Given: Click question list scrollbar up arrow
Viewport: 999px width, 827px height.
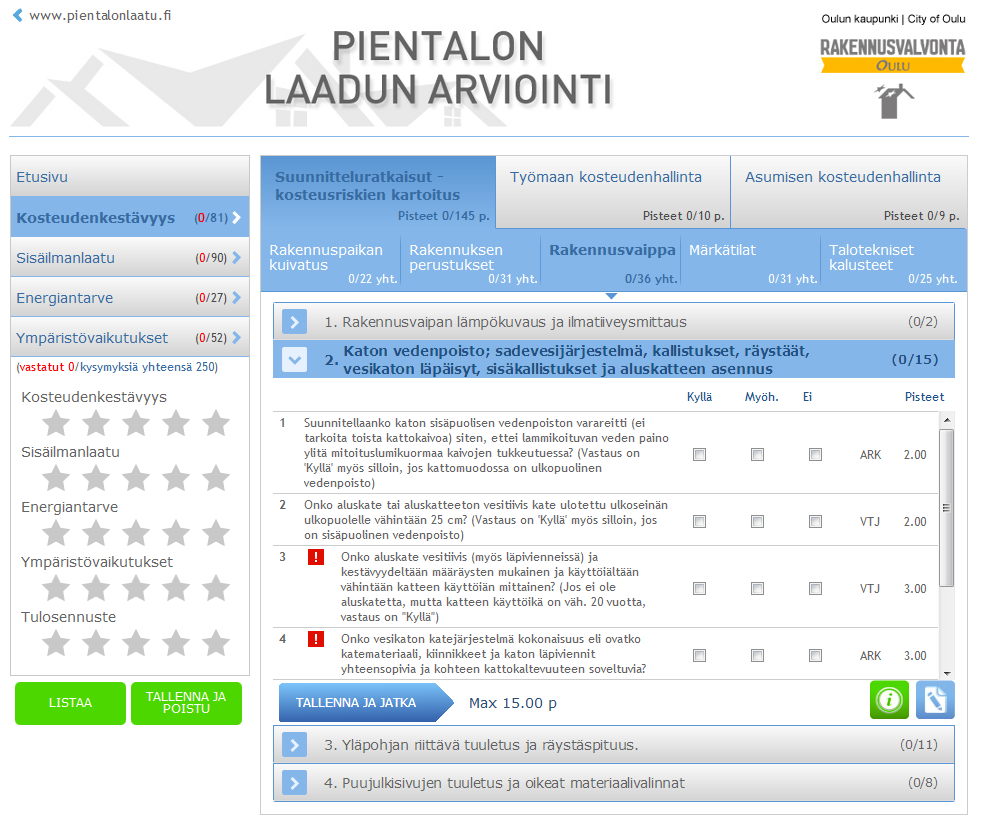Looking at the screenshot, I should tap(947, 420).
